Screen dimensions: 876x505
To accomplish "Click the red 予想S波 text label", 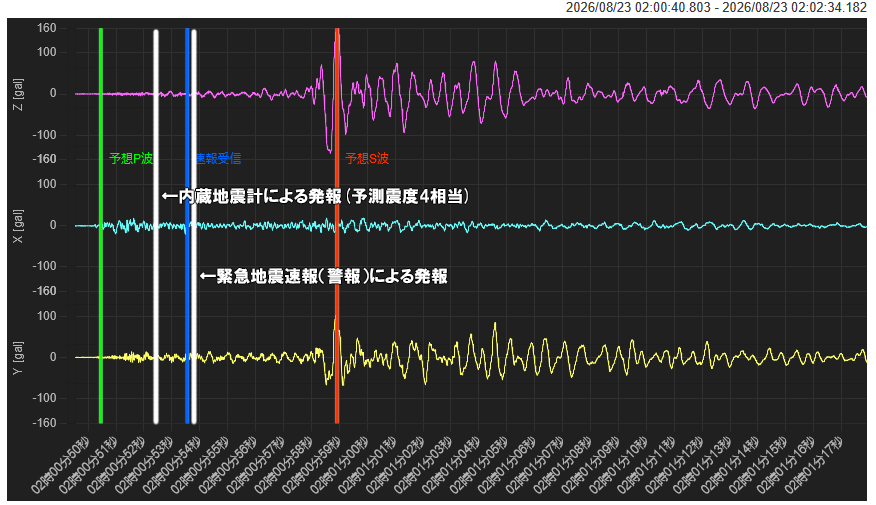I will click(367, 159).
